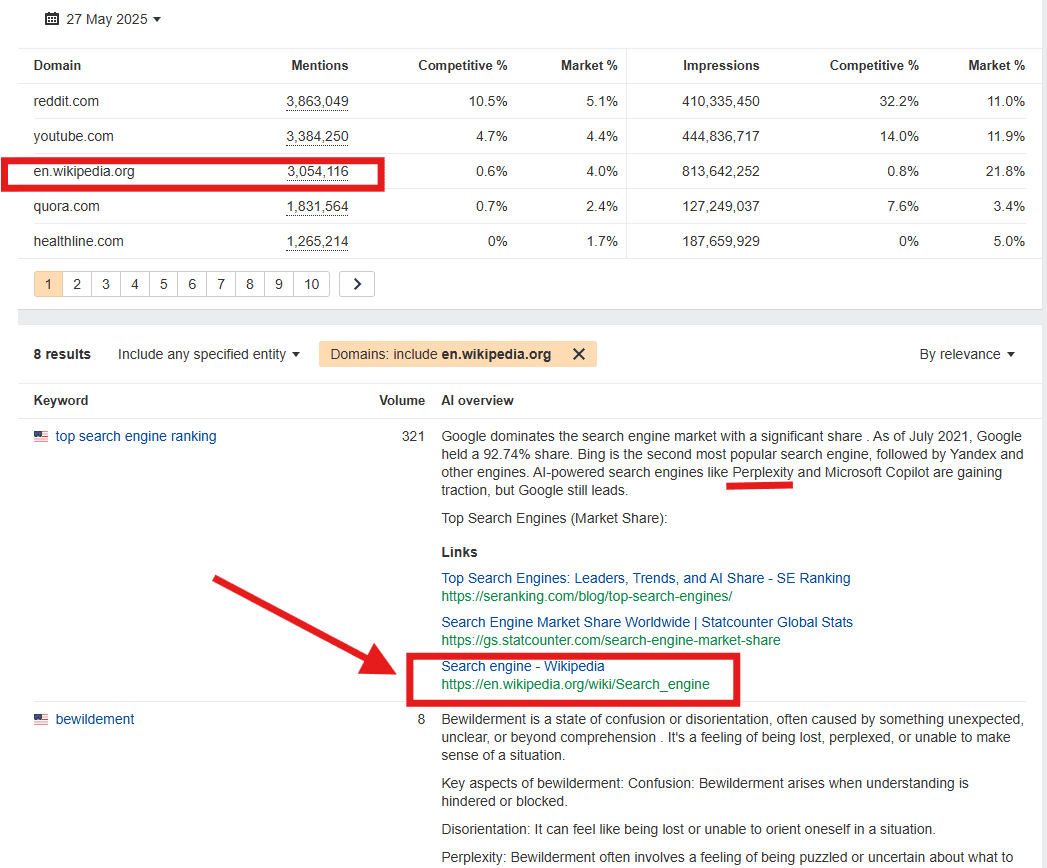The image size is (1047, 868).
Task: Open Statcounter Search Engine Market Share link
Action: pyautogui.click(x=647, y=622)
